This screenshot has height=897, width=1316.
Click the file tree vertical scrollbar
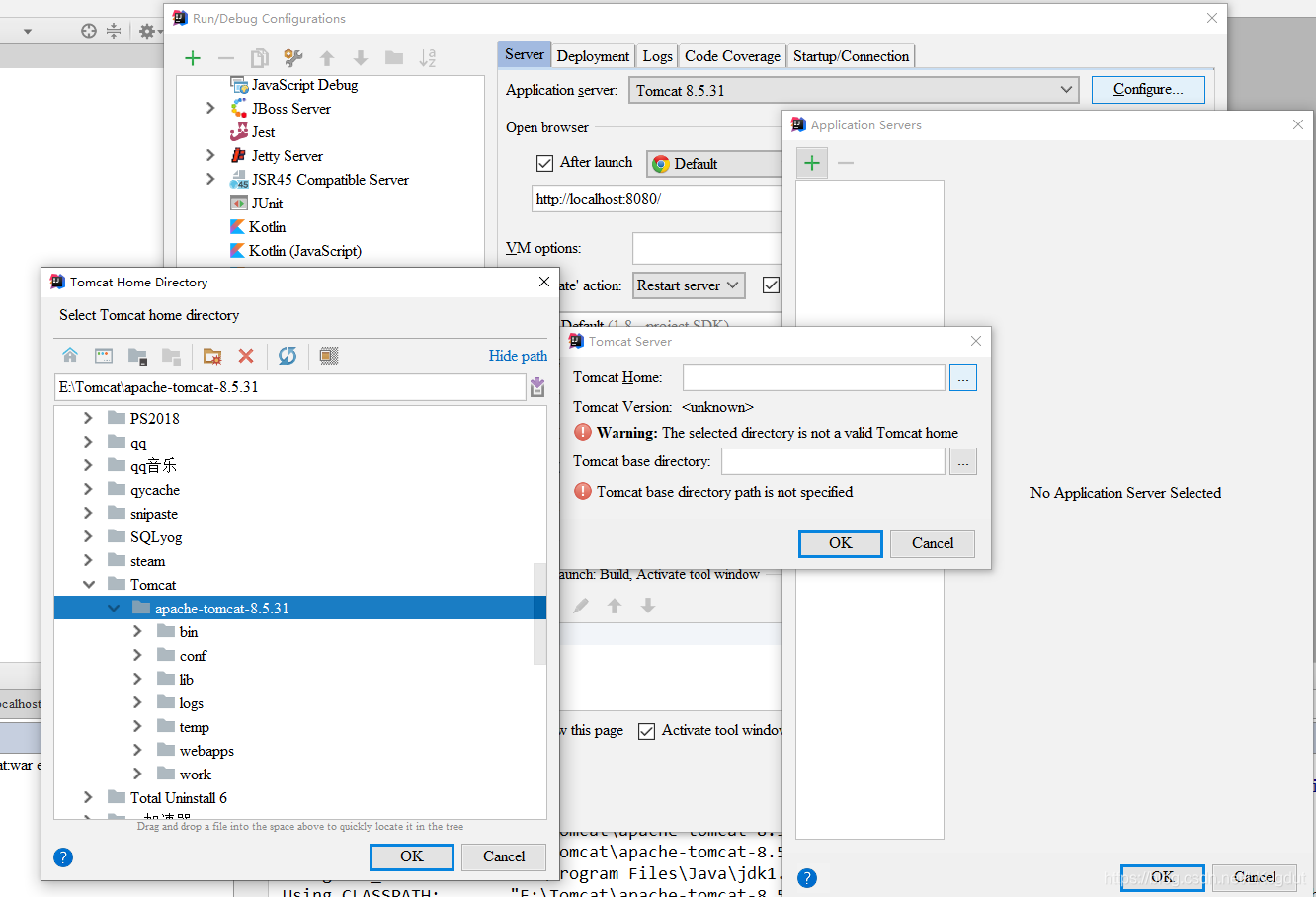tap(539, 613)
